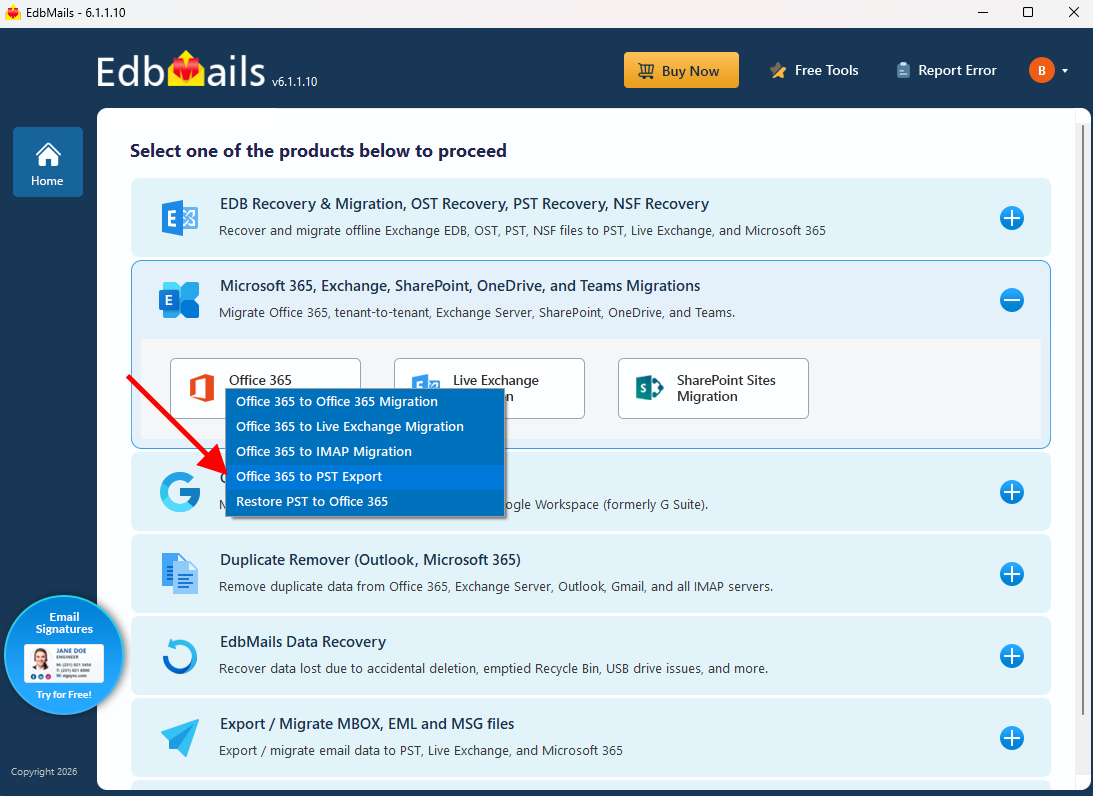The image size is (1093, 796).
Task: Expand EdbMails Data Recovery section plus
Action: [1011, 656]
